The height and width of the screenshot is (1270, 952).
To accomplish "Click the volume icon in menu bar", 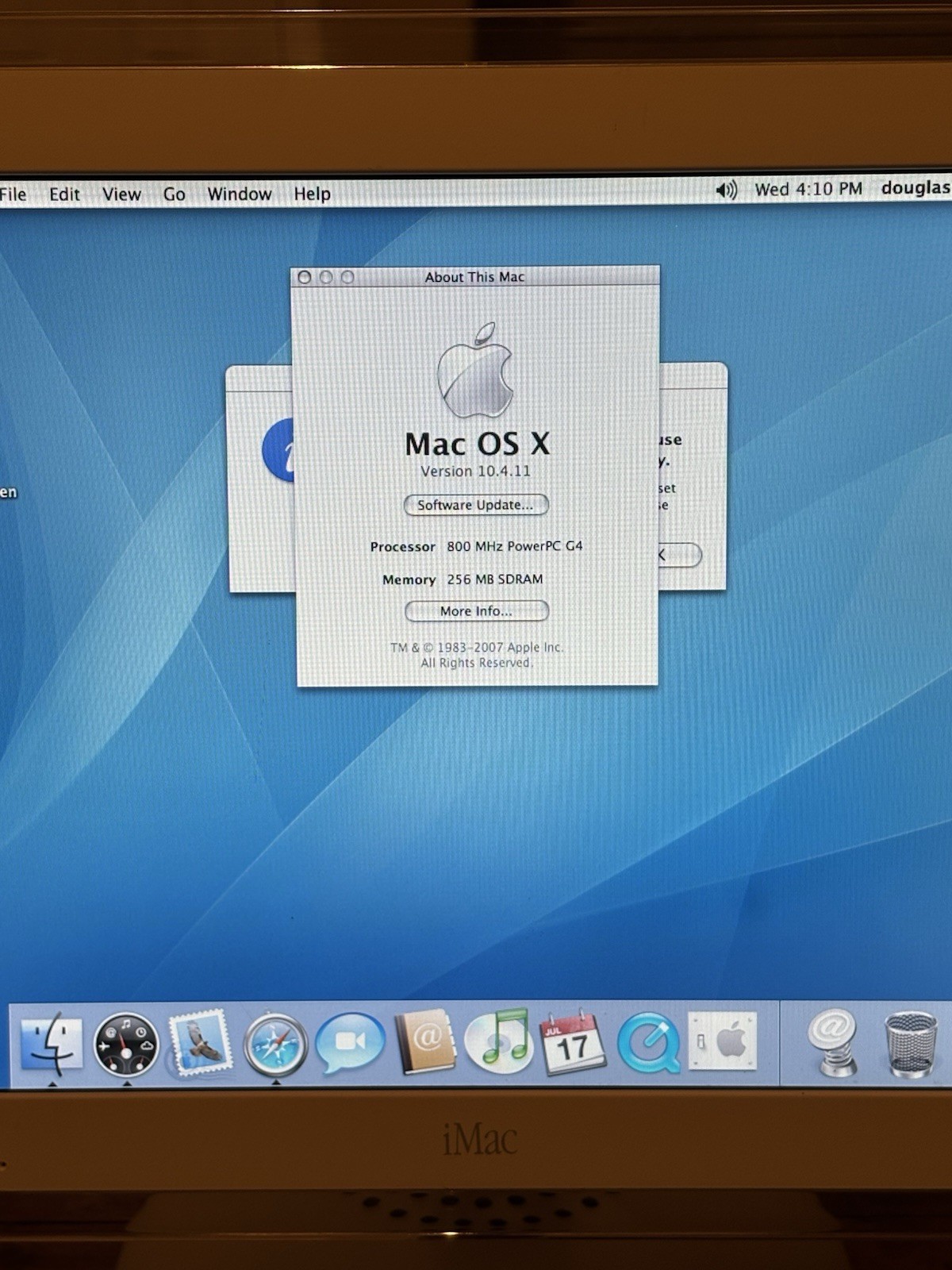I will (x=726, y=190).
